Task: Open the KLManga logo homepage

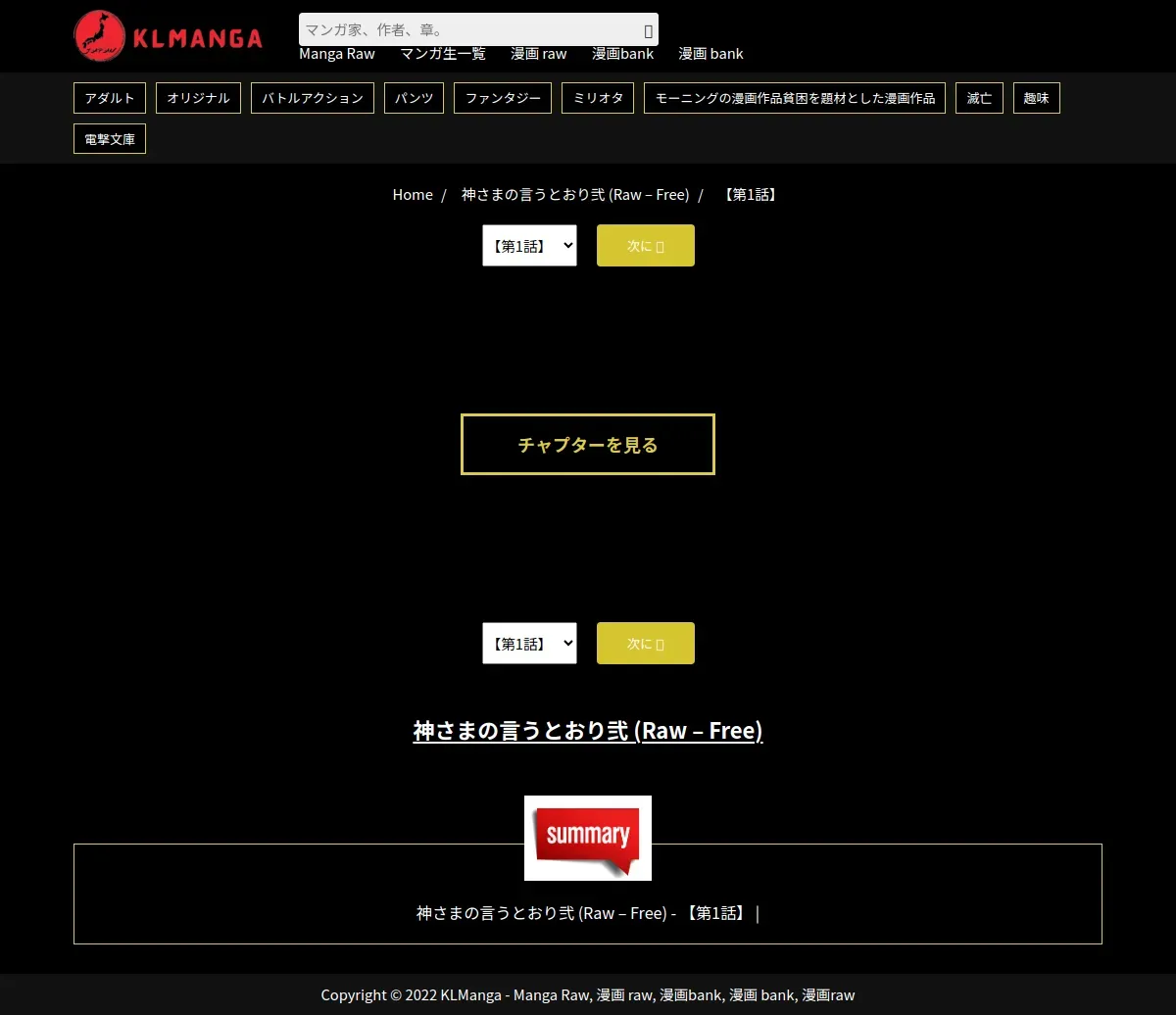Action: pyautogui.click(x=169, y=36)
